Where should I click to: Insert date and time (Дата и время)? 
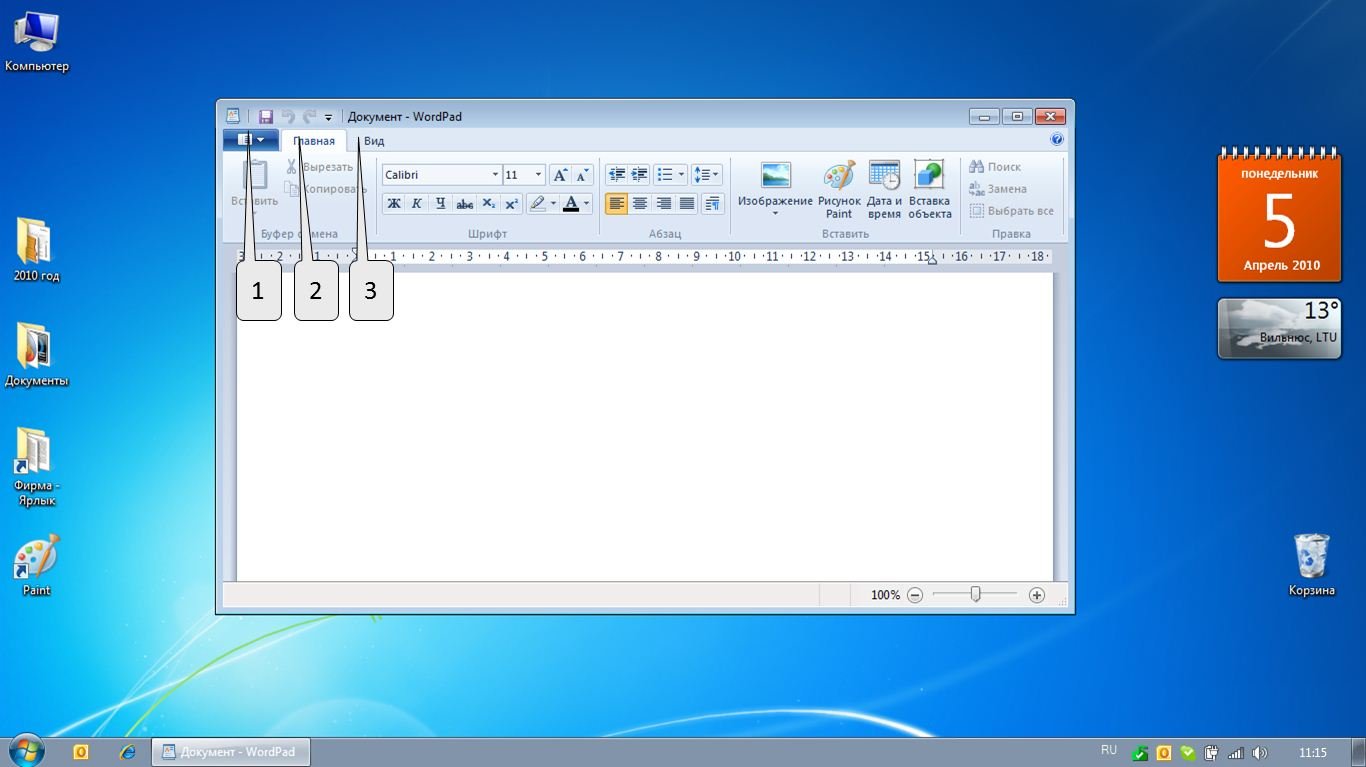point(884,188)
